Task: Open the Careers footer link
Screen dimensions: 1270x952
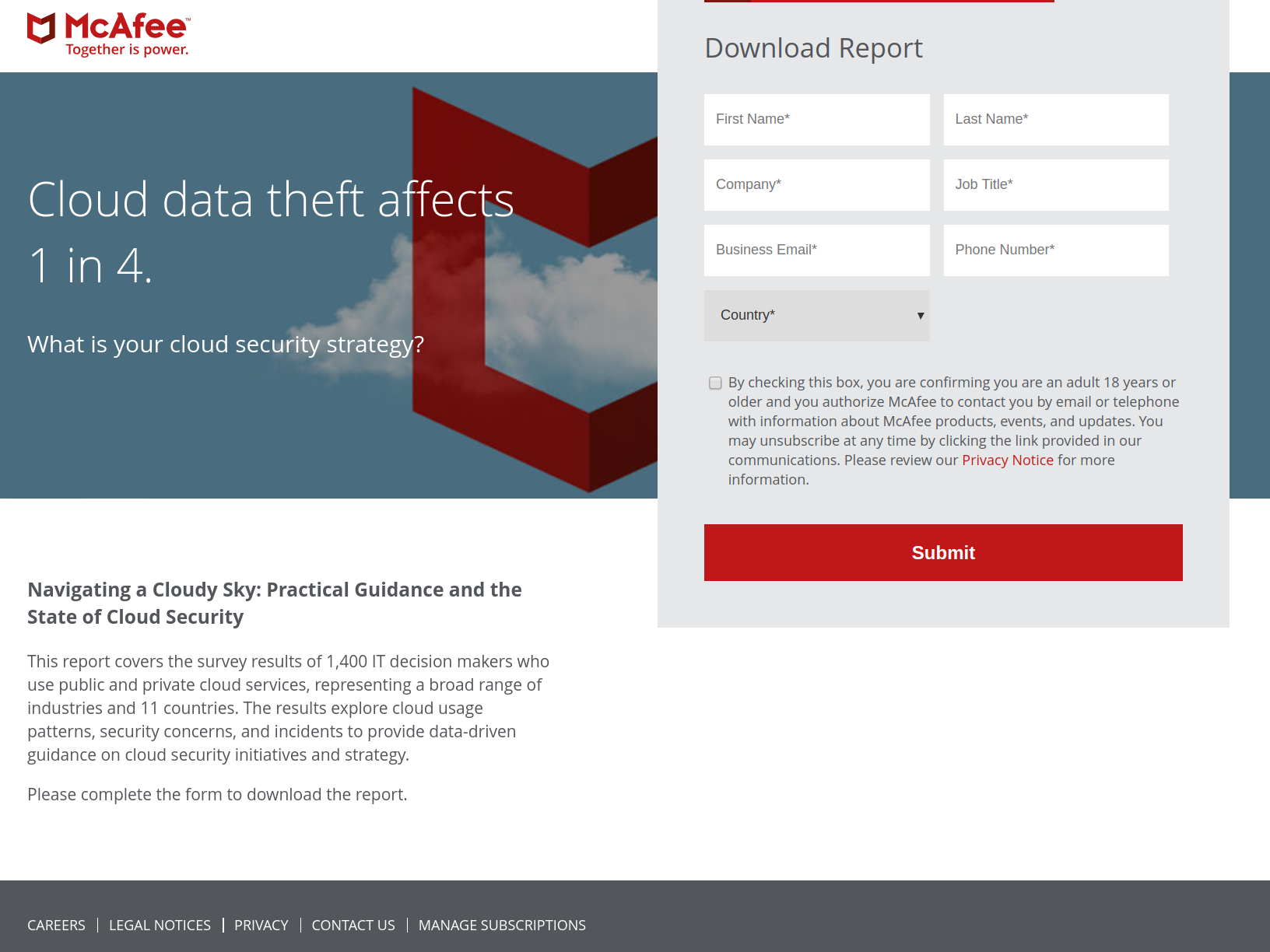Action: point(56,926)
